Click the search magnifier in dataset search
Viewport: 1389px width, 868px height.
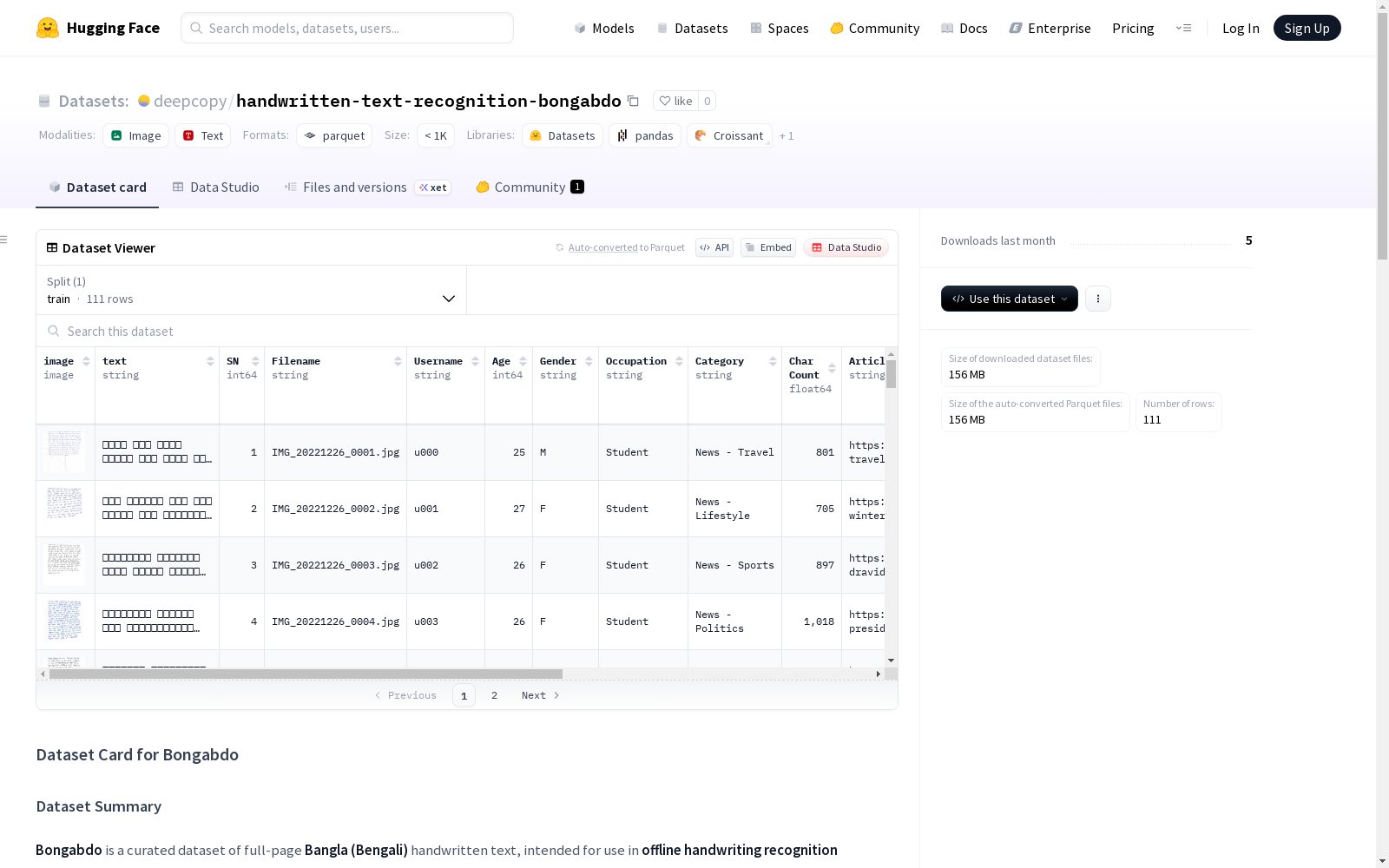tap(54, 331)
